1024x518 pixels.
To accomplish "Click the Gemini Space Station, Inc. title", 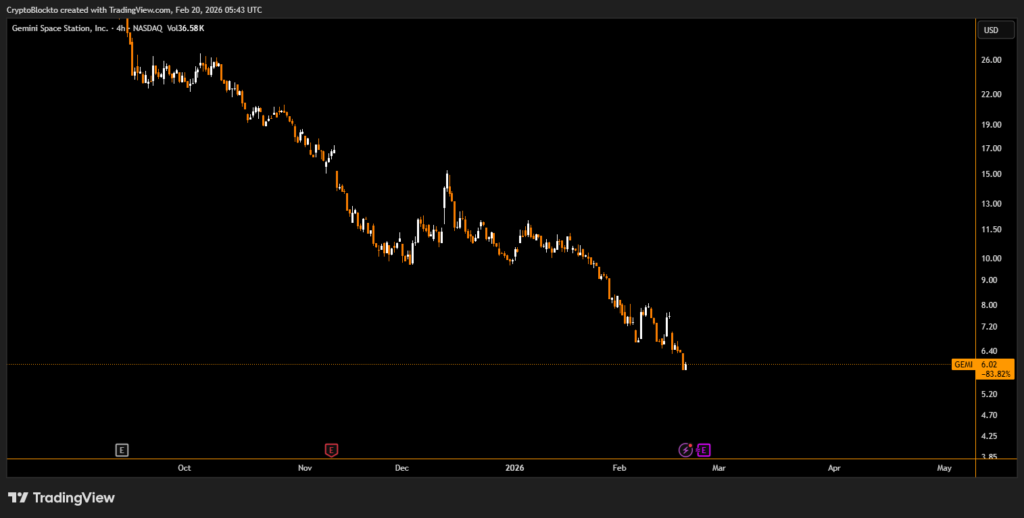I will pos(58,29).
